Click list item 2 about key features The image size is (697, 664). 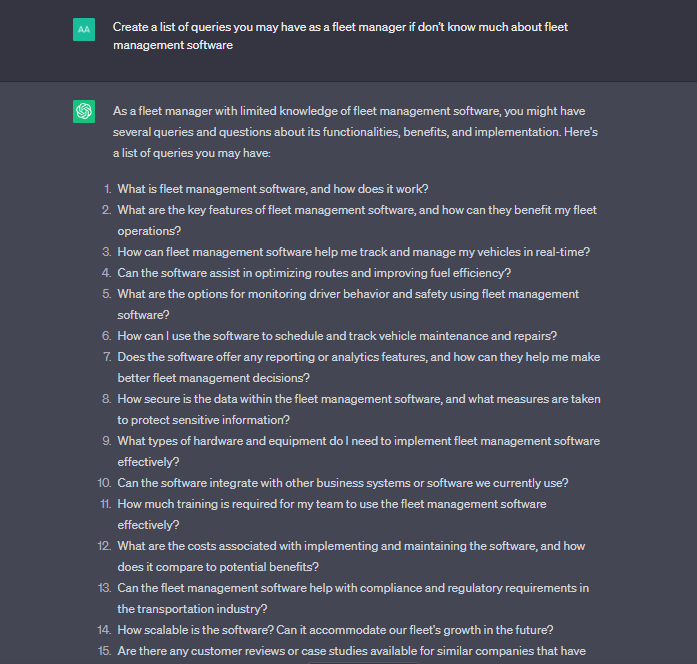point(357,220)
